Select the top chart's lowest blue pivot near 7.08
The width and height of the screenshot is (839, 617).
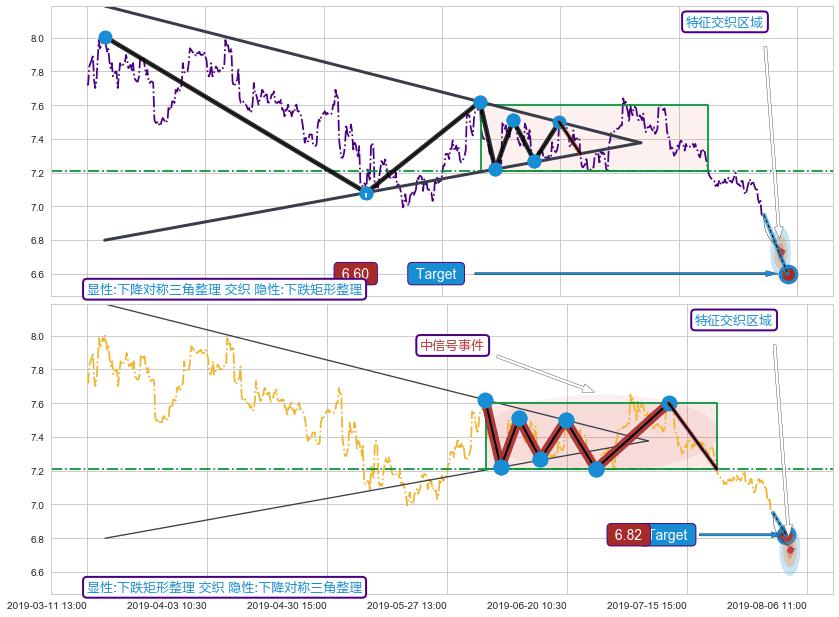click(366, 192)
